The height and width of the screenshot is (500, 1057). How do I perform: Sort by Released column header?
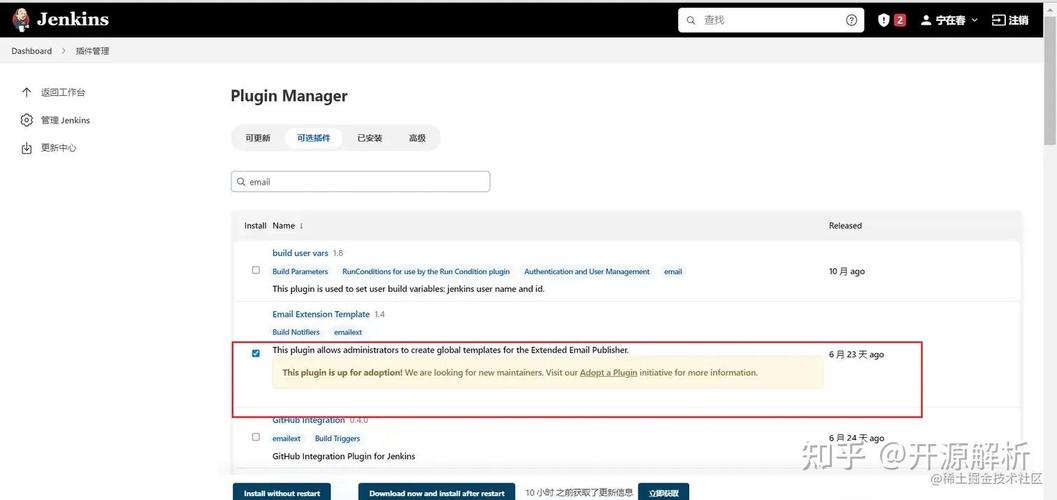(845, 226)
